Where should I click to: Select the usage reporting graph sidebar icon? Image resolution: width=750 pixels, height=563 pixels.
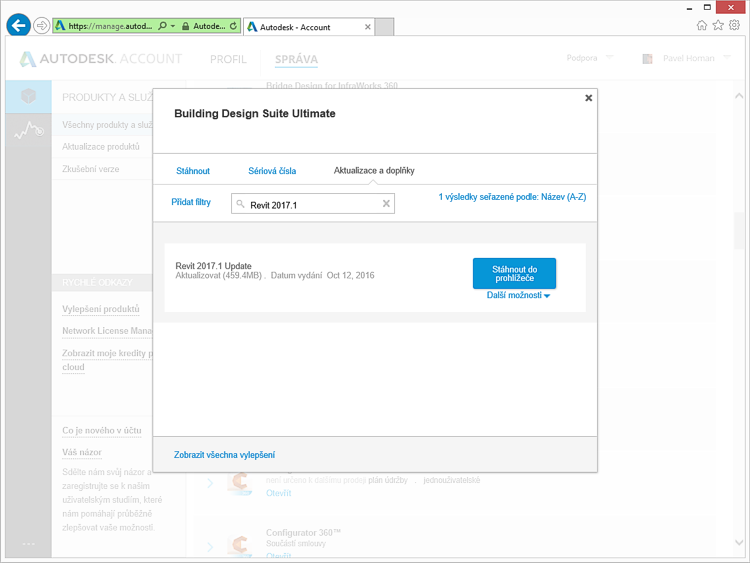[29, 130]
